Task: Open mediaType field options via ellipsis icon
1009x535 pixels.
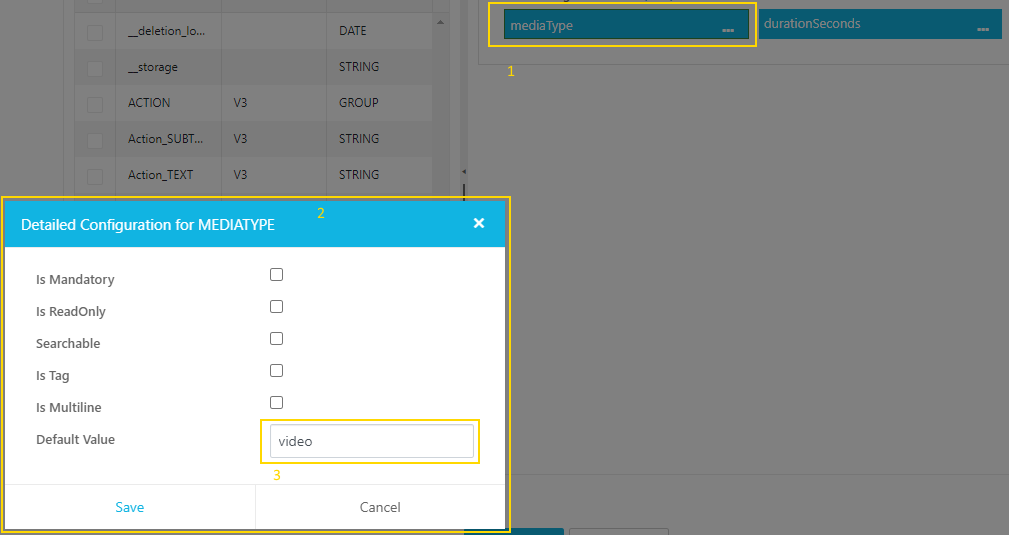Action: click(x=728, y=30)
